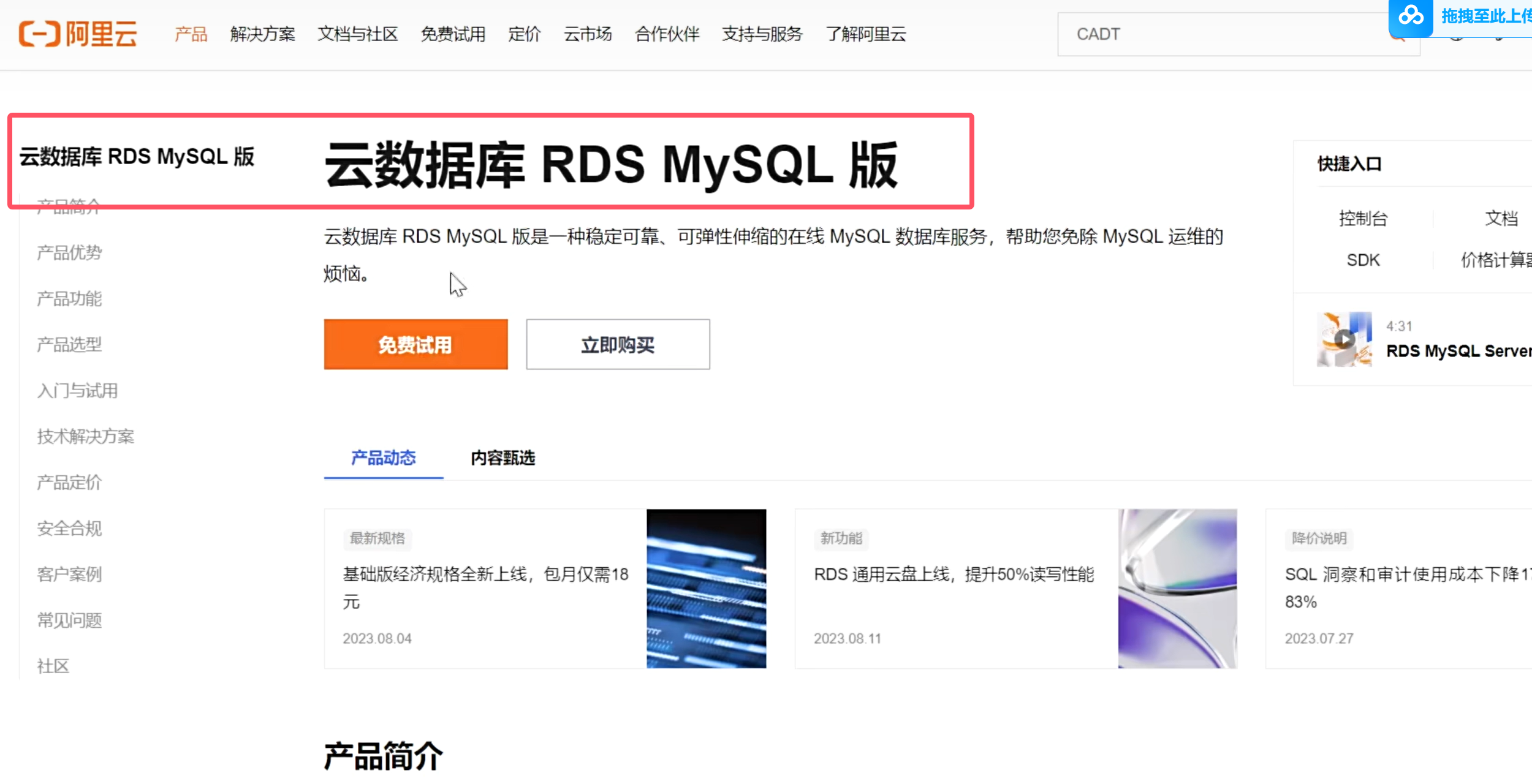Open 控制台 quick entry link
This screenshot has height=784, width=1532.
(1363, 219)
